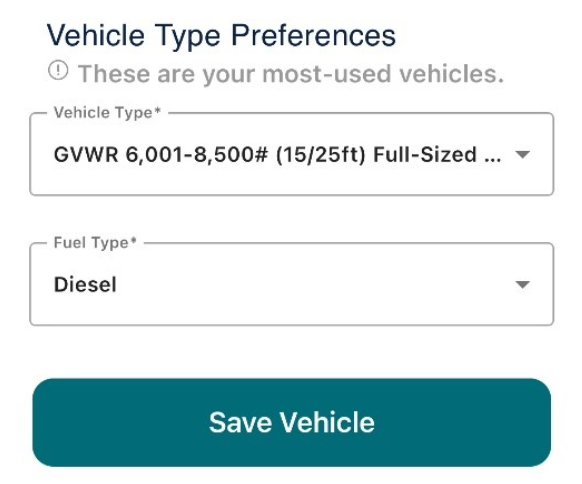The image size is (582, 484).
Task: Click the word Preferences in the title
Action: click(313, 36)
